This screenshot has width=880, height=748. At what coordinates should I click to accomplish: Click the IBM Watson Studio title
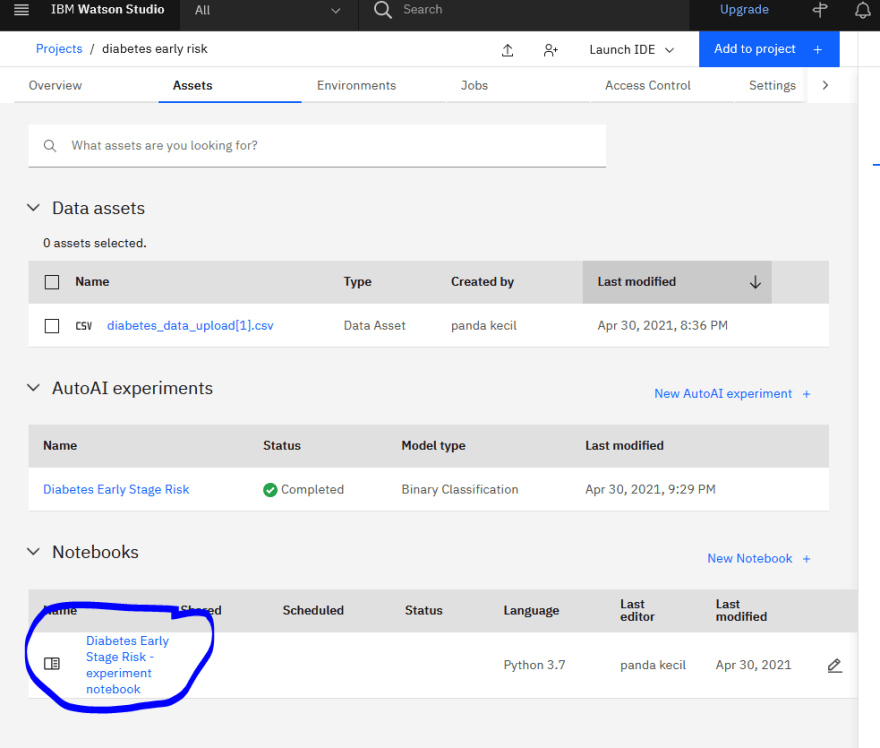(108, 10)
